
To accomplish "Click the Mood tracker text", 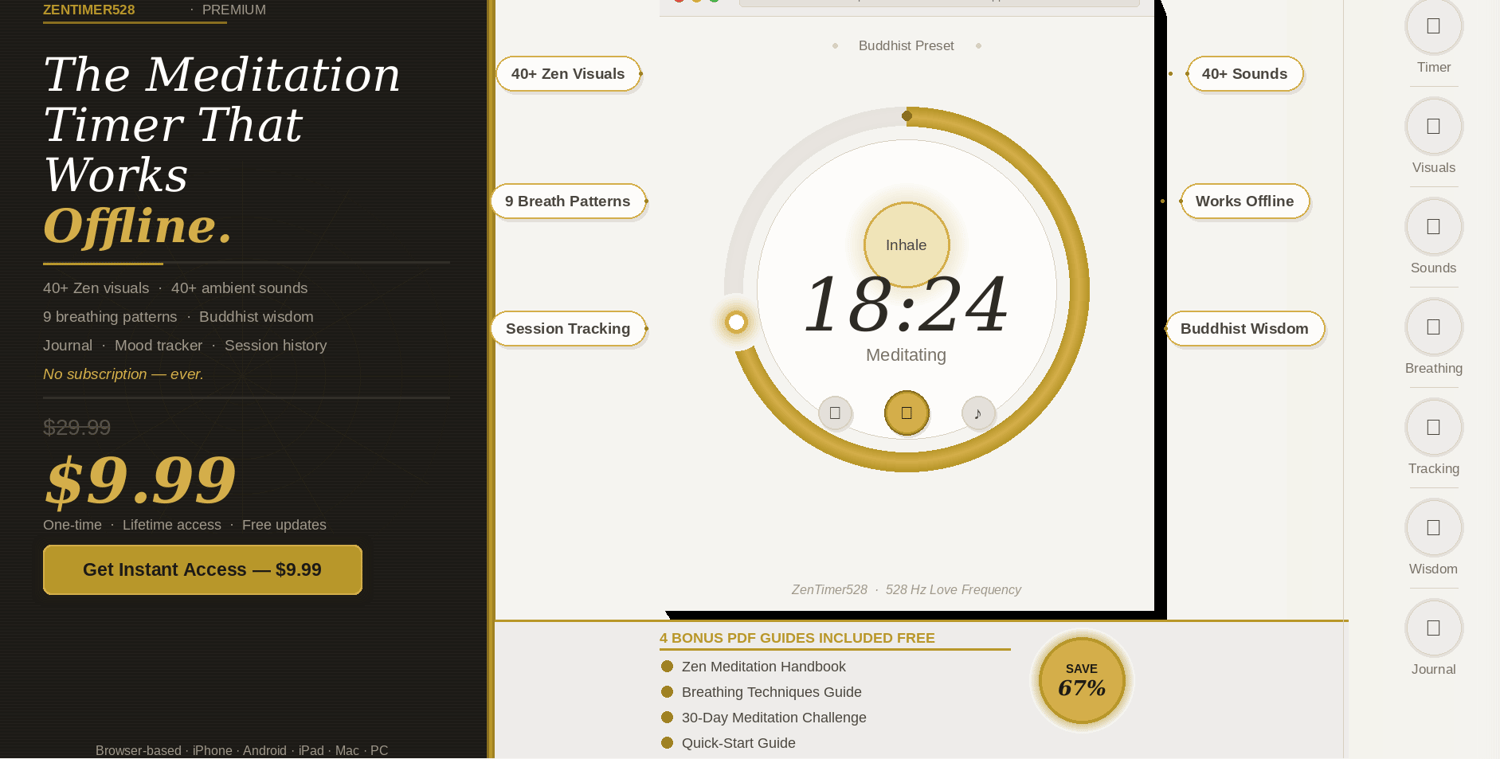I will (x=159, y=346).
